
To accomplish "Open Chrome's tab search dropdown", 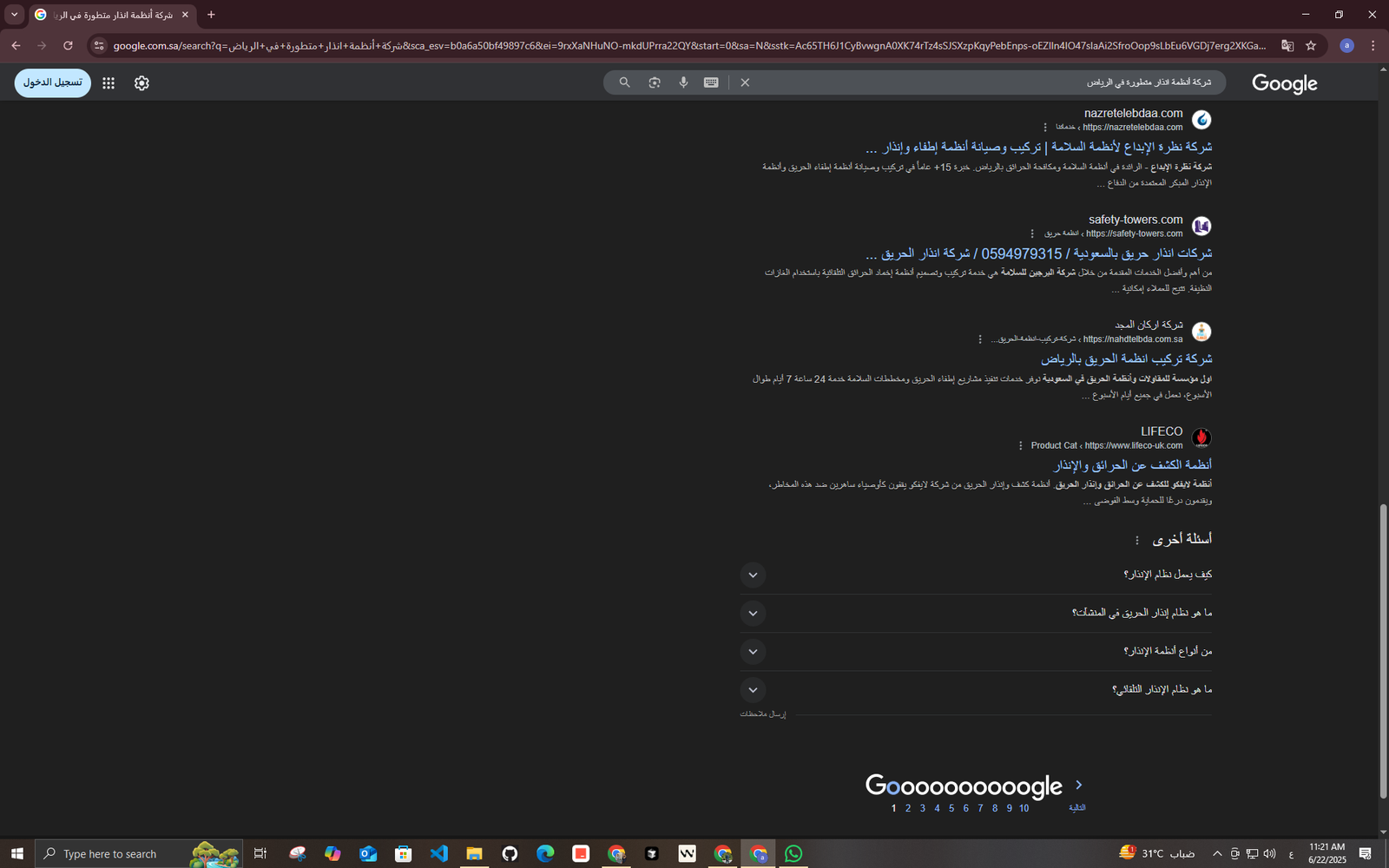I will (14, 15).
